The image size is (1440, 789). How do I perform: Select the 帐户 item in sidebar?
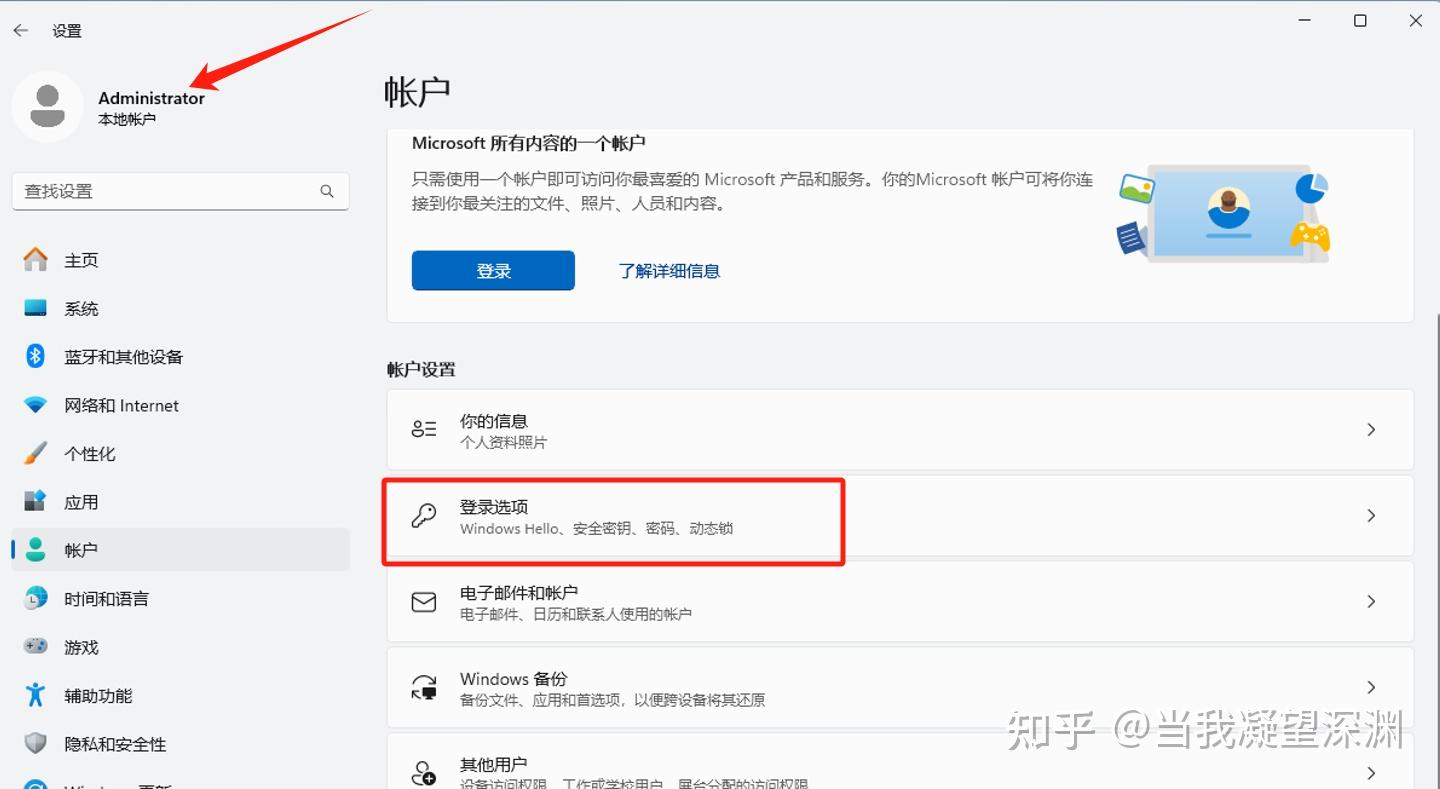click(x=34, y=549)
